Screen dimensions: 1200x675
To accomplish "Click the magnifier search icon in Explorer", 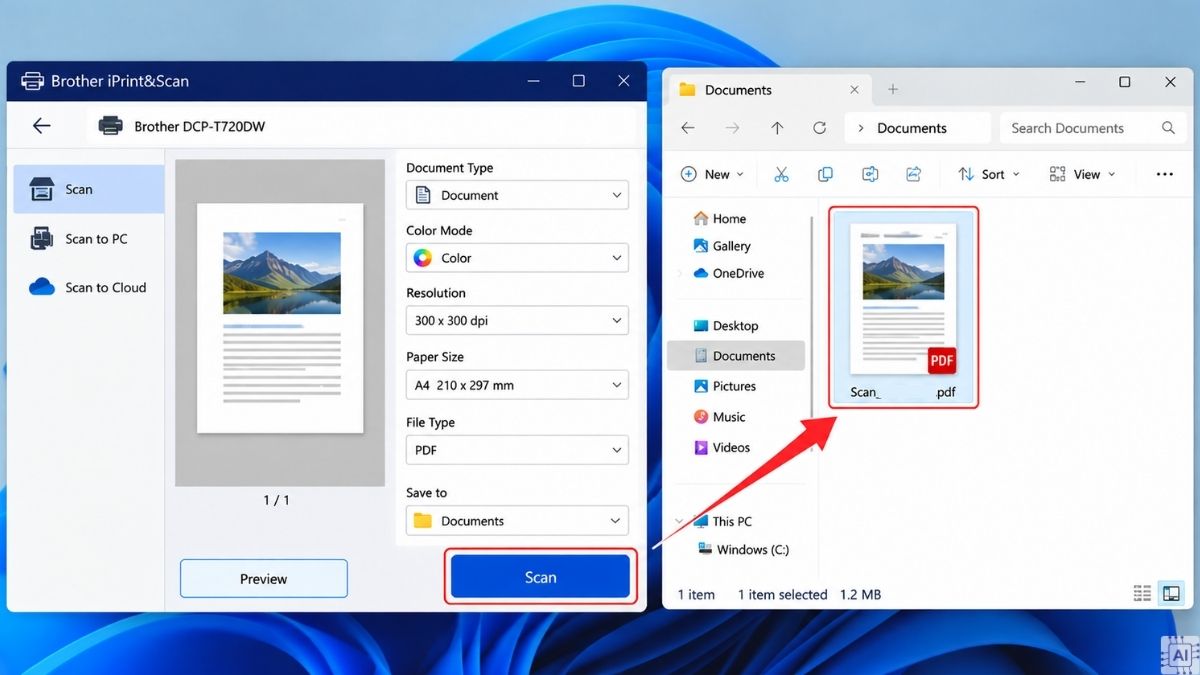I will pos(1168,128).
